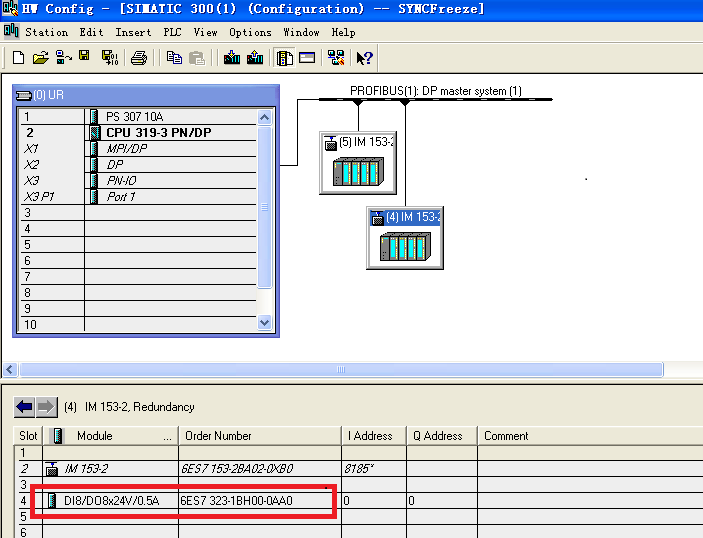Open the Options menu
Image resolution: width=703 pixels, height=538 pixels.
pyautogui.click(x=250, y=32)
